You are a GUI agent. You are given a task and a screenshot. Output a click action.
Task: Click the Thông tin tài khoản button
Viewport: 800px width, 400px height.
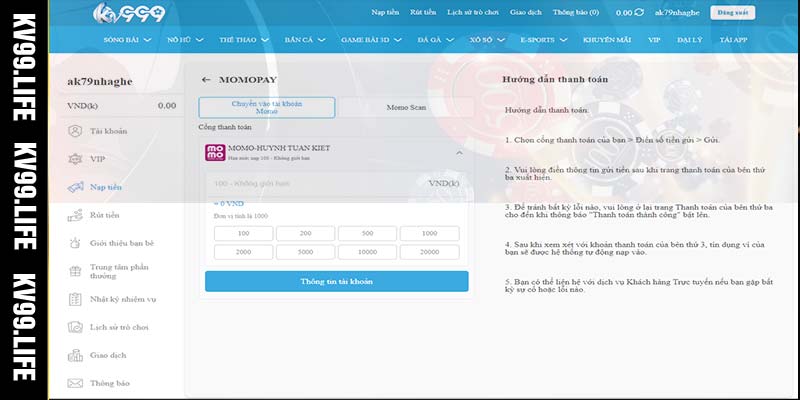pos(336,282)
